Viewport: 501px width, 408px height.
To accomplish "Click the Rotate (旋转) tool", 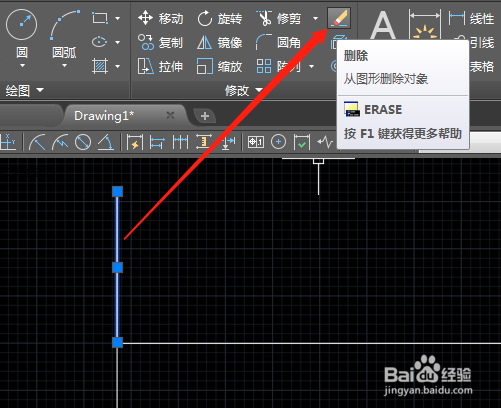I will point(220,18).
